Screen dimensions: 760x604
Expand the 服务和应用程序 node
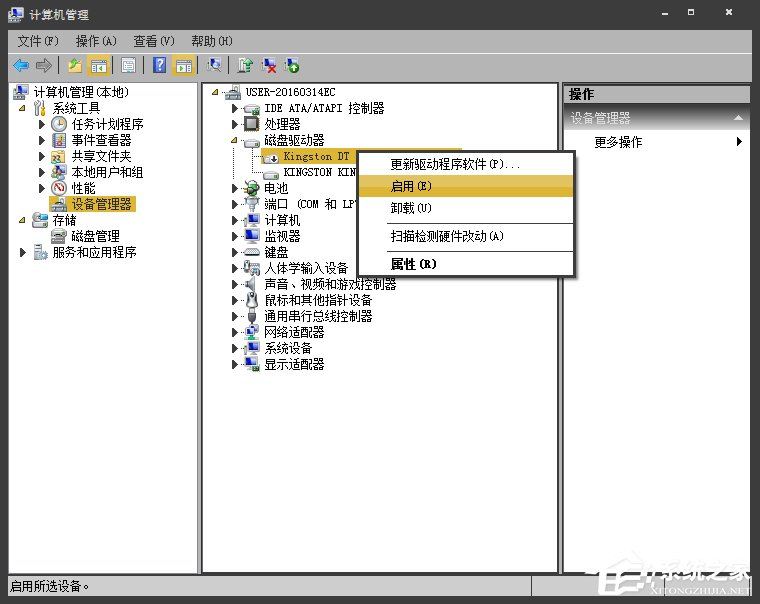[23, 253]
